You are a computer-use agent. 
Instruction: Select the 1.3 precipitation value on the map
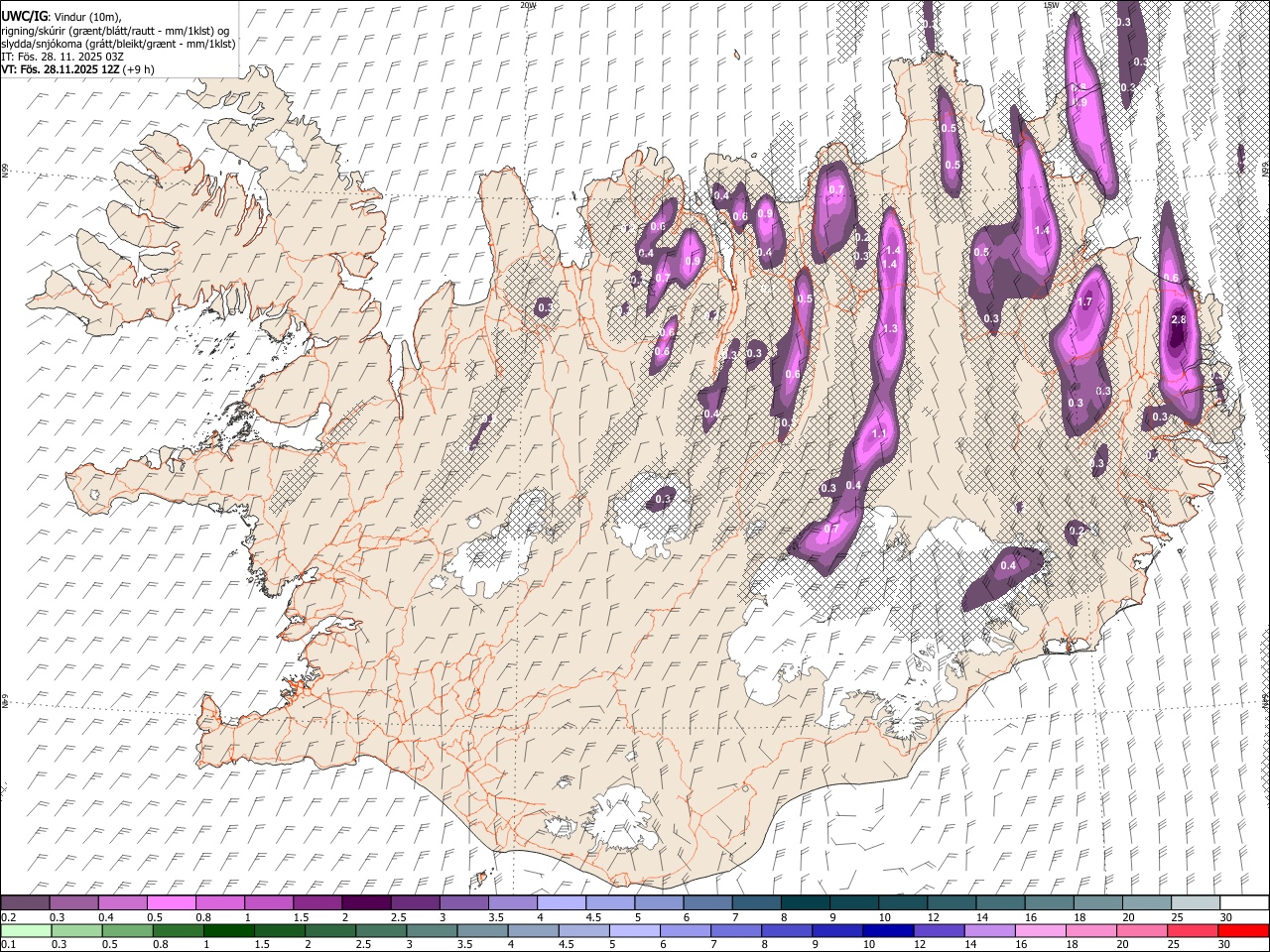point(890,329)
